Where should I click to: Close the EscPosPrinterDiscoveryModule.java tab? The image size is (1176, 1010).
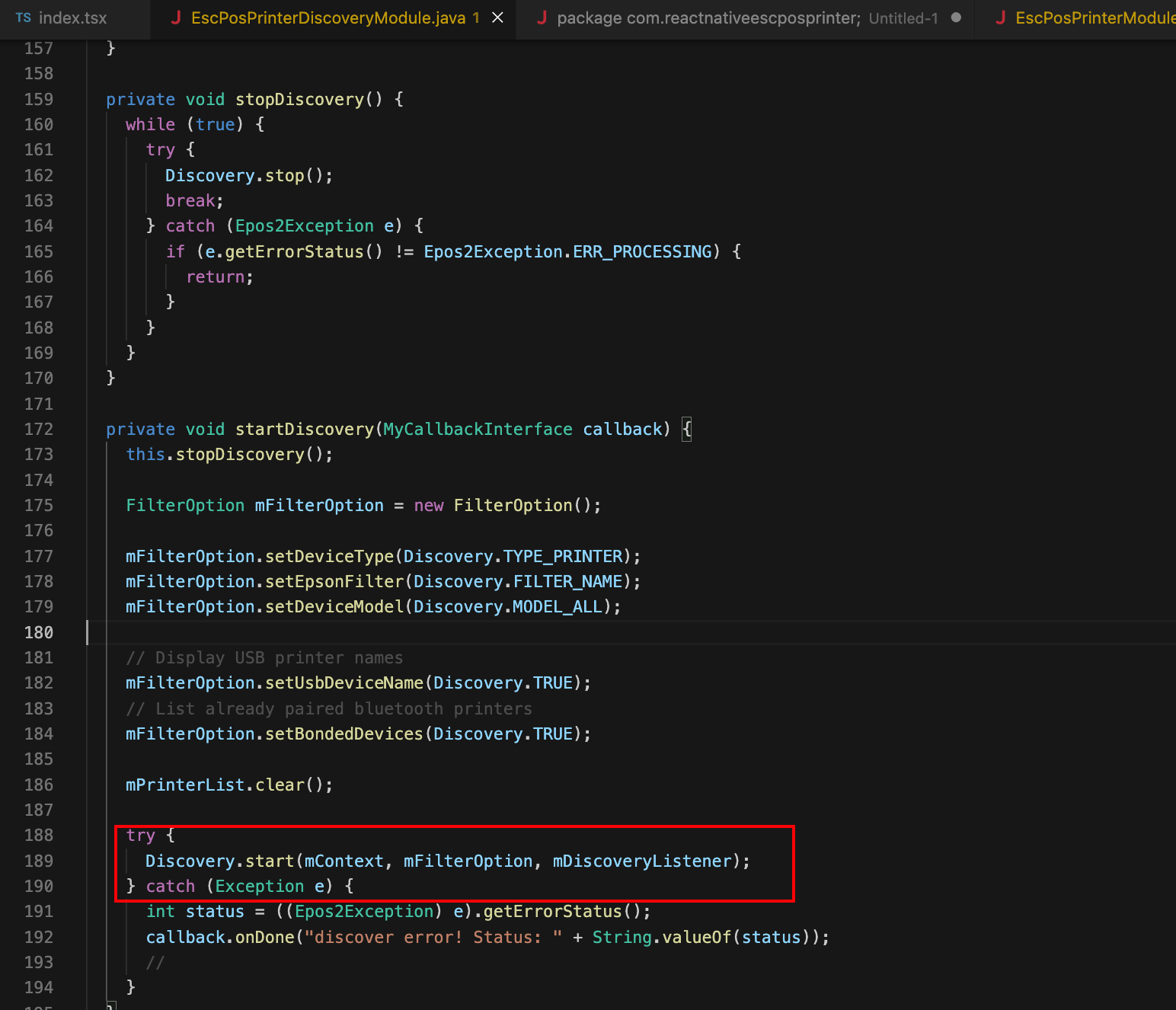[498, 17]
